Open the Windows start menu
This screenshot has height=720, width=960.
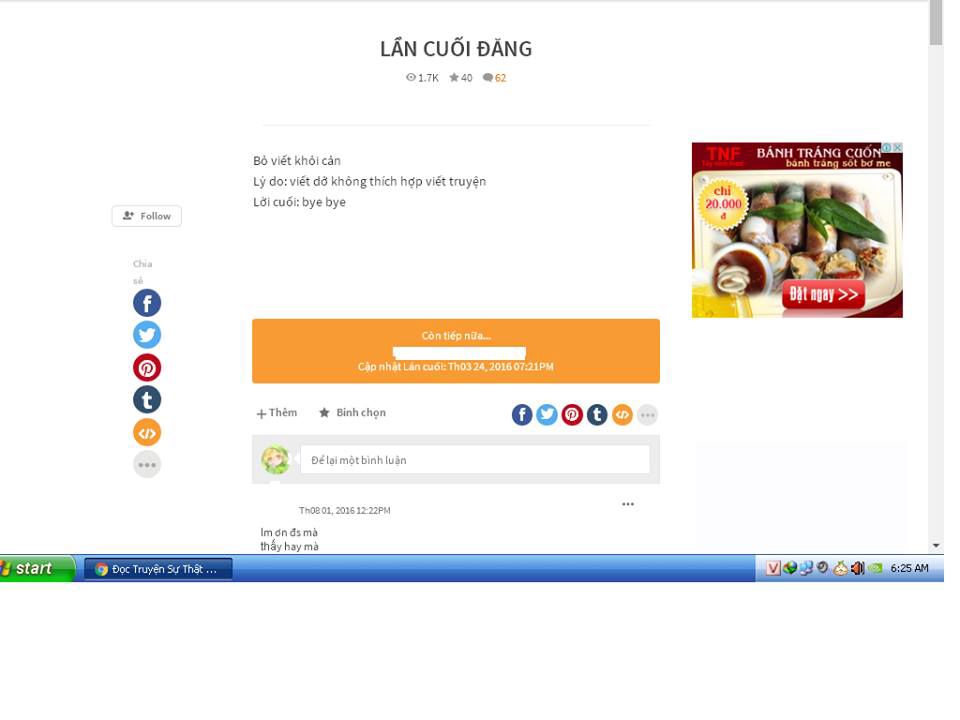(x=36, y=569)
